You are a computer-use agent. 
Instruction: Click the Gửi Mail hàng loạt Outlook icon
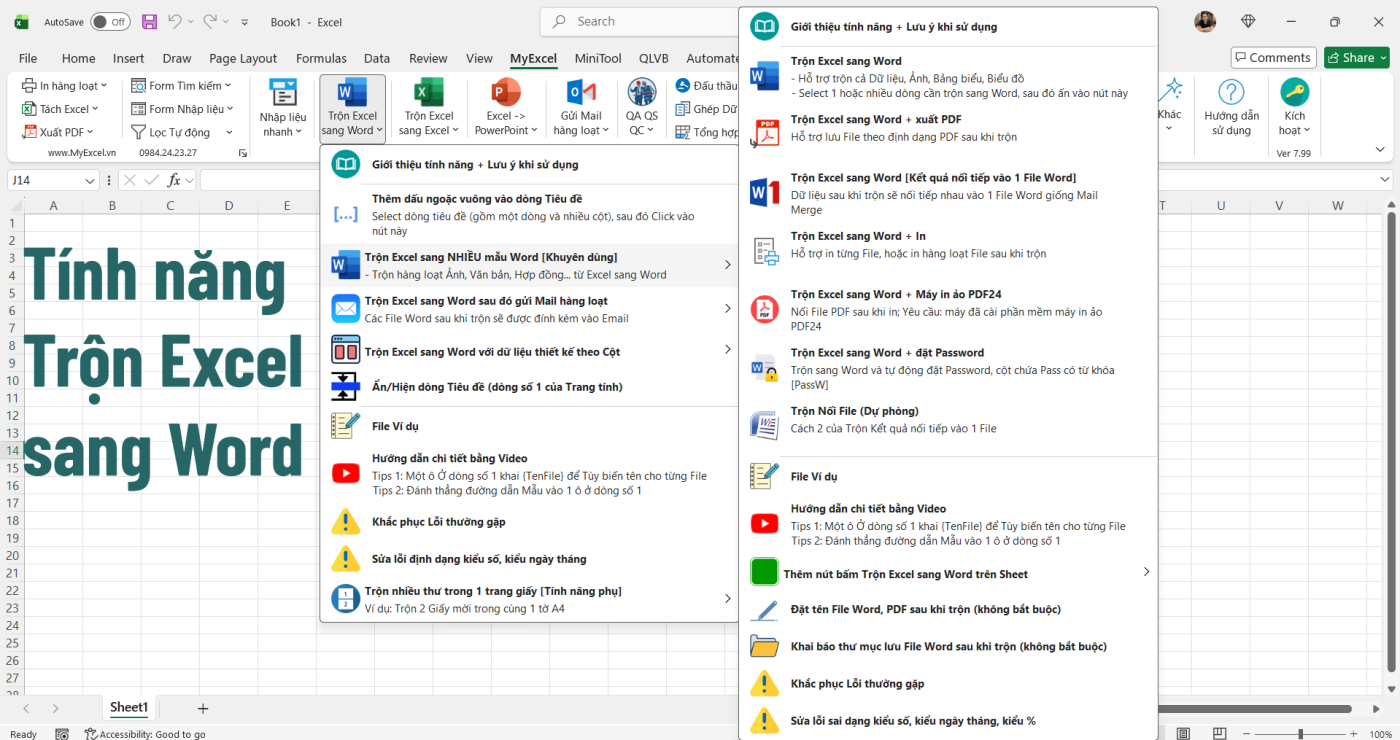click(x=581, y=93)
